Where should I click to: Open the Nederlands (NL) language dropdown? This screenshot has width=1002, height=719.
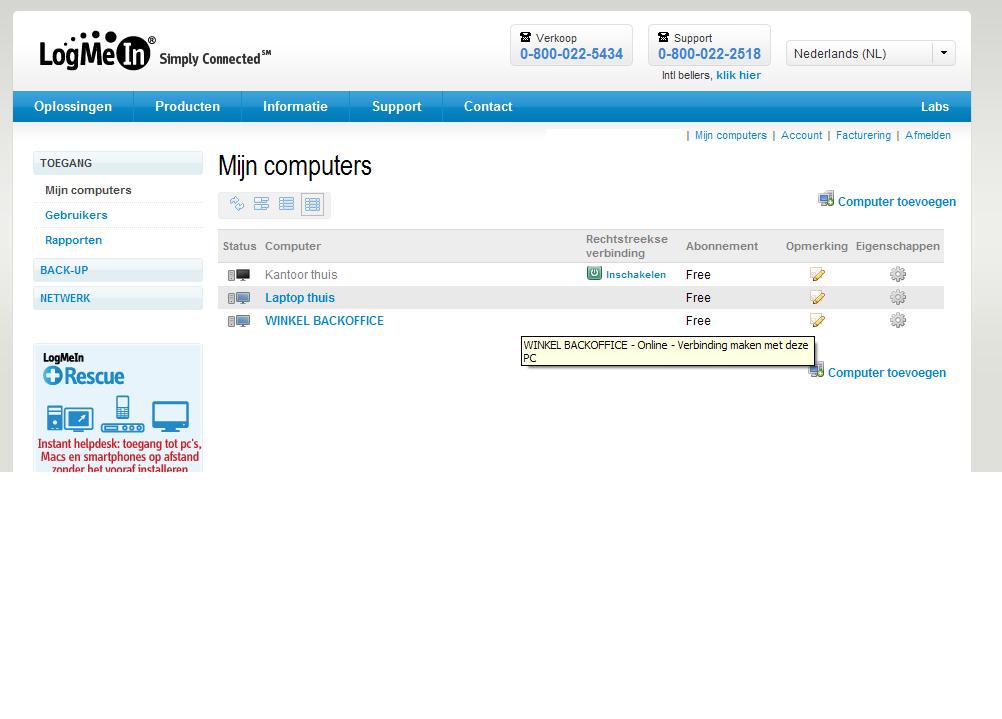(x=943, y=54)
